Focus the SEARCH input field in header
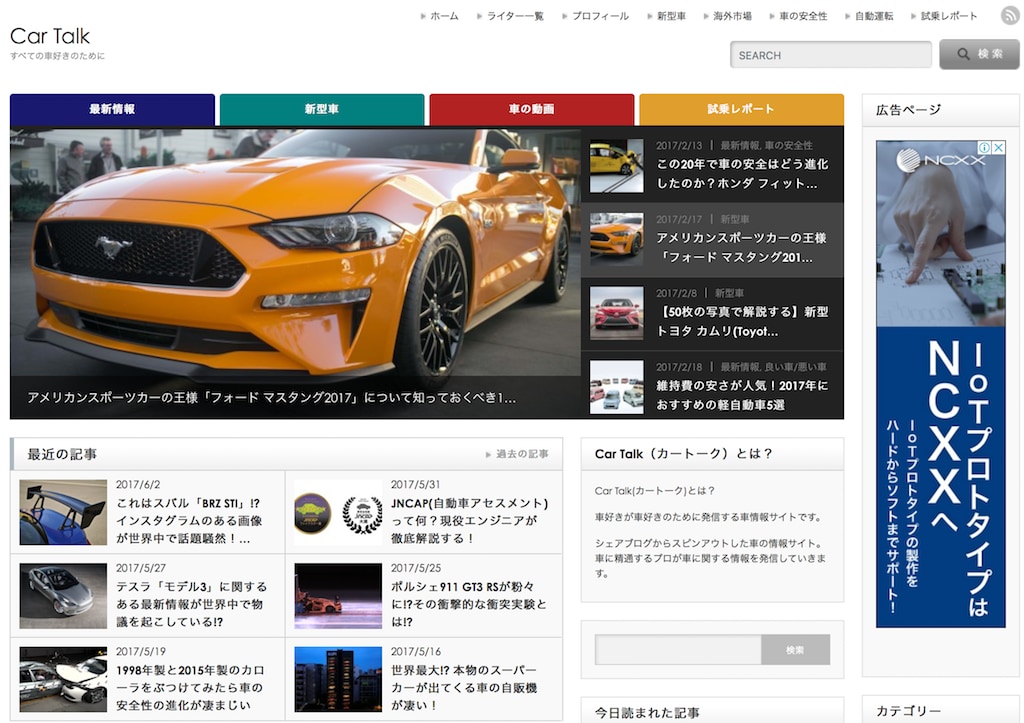 (x=831, y=55)
